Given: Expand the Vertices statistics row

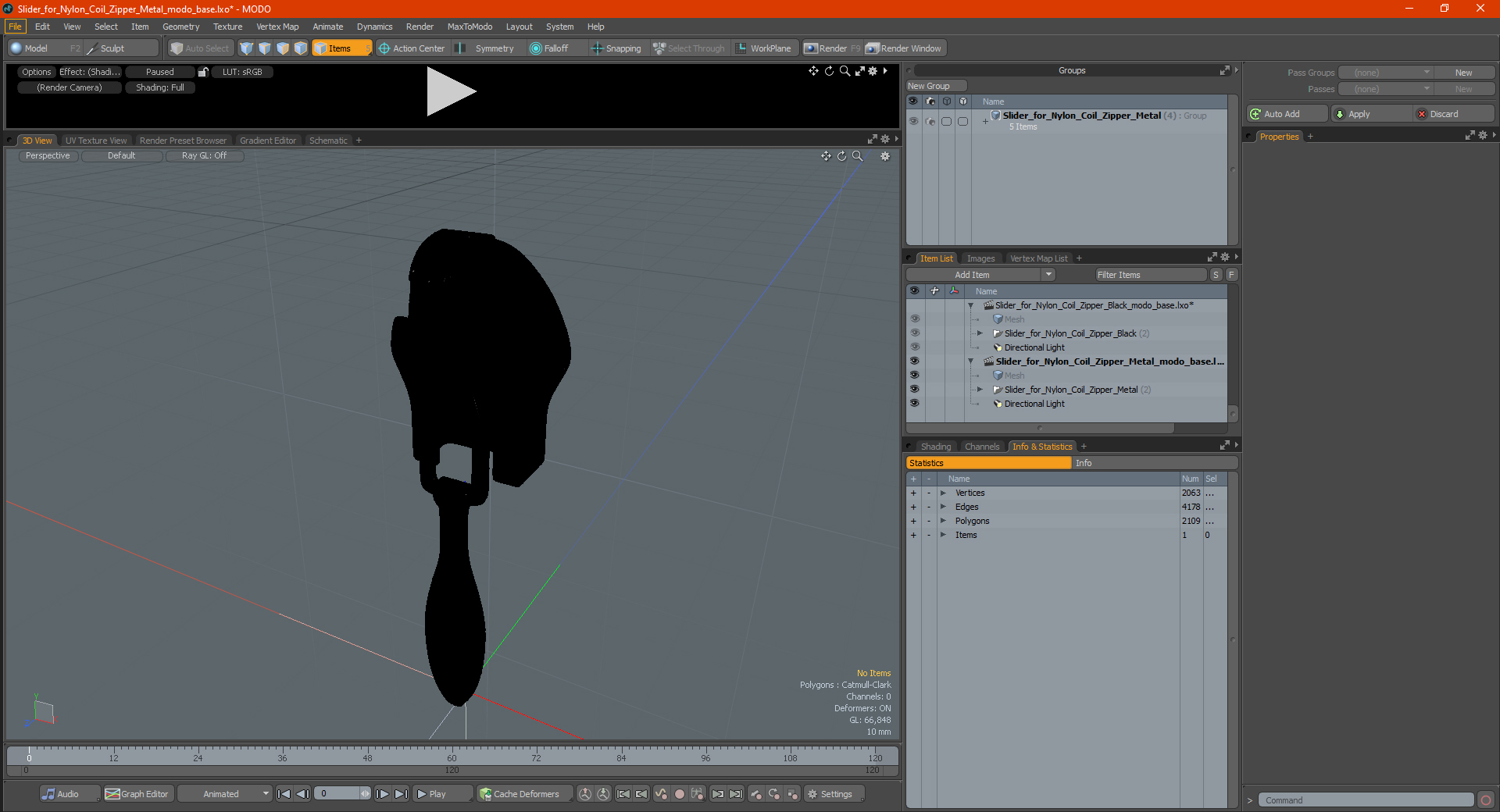Looking at the screenshot, I should 943,493.
